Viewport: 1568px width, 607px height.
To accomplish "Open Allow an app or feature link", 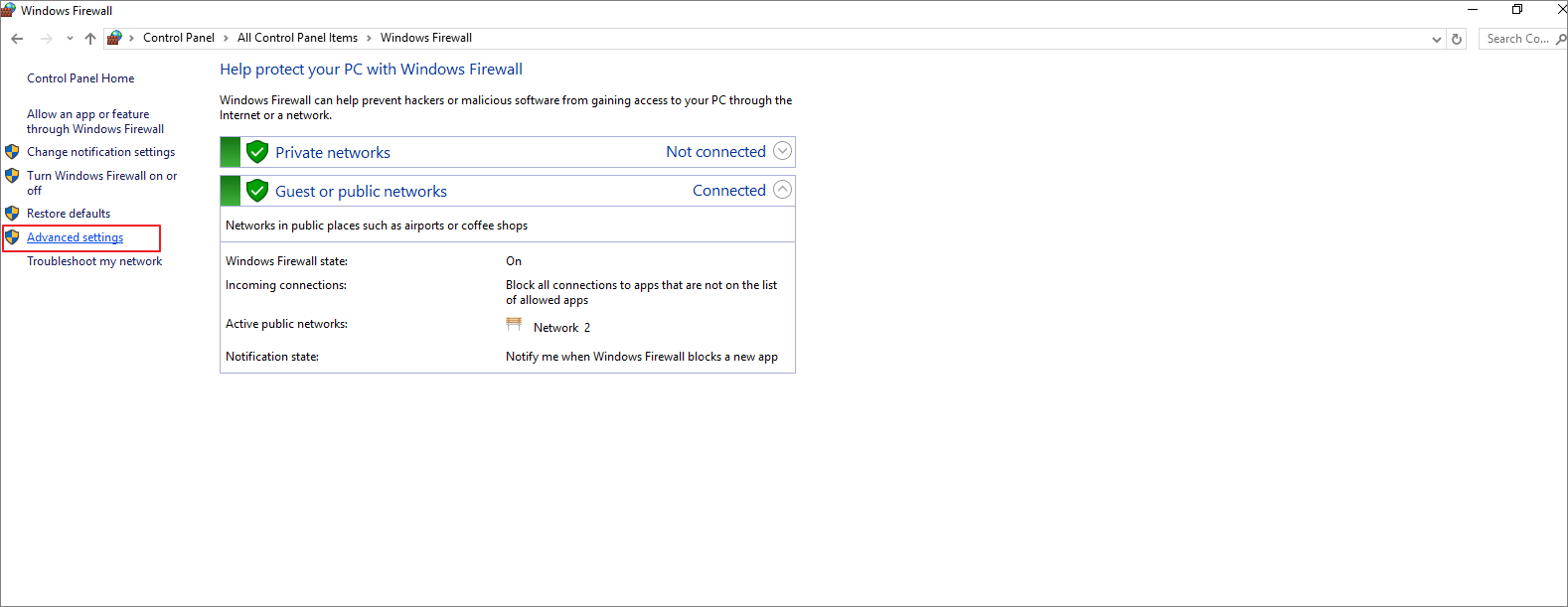I will (x=95, y=121).
